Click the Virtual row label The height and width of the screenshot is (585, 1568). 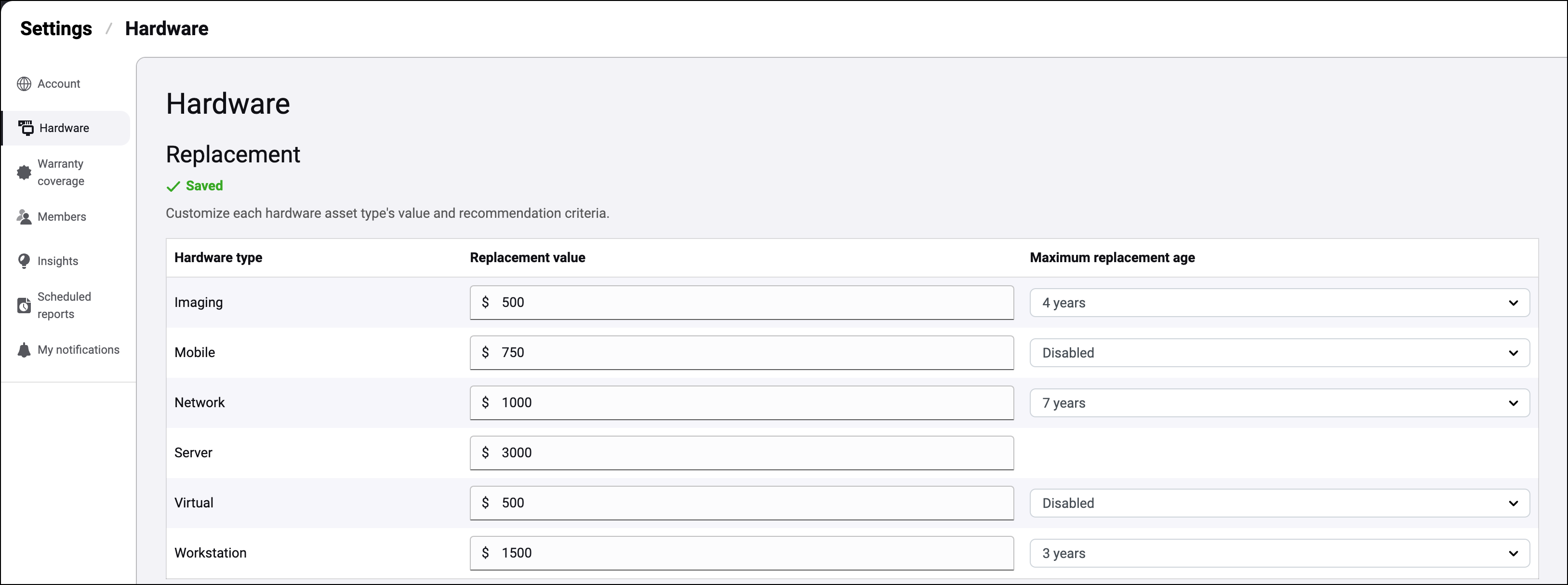coord(194,503)
